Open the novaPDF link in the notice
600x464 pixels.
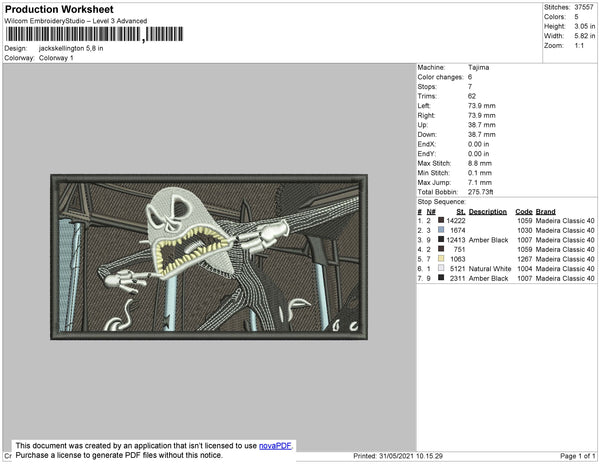click(x=275, y=446)
